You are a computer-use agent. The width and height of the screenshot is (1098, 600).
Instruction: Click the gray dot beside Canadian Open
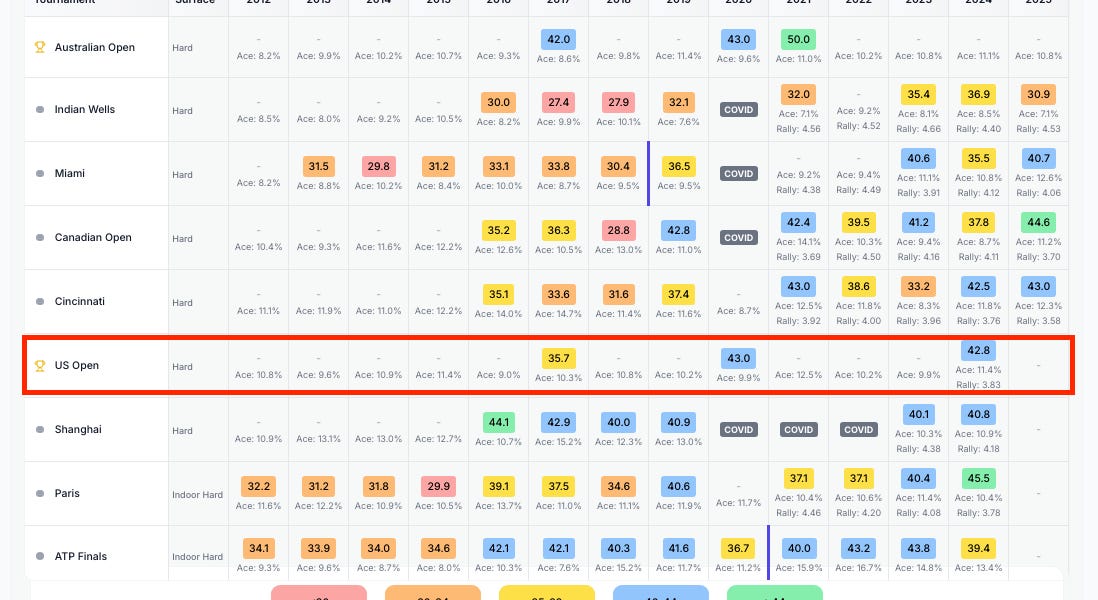click(40, 237)
